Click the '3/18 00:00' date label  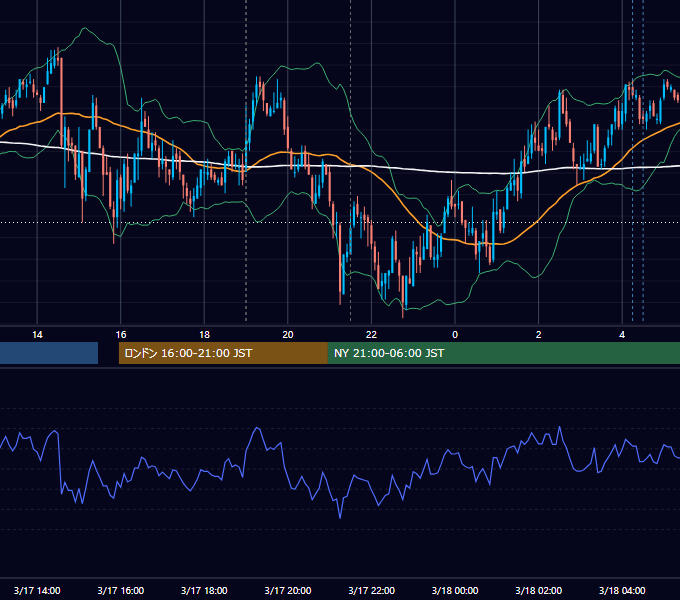tap(455, 590)
